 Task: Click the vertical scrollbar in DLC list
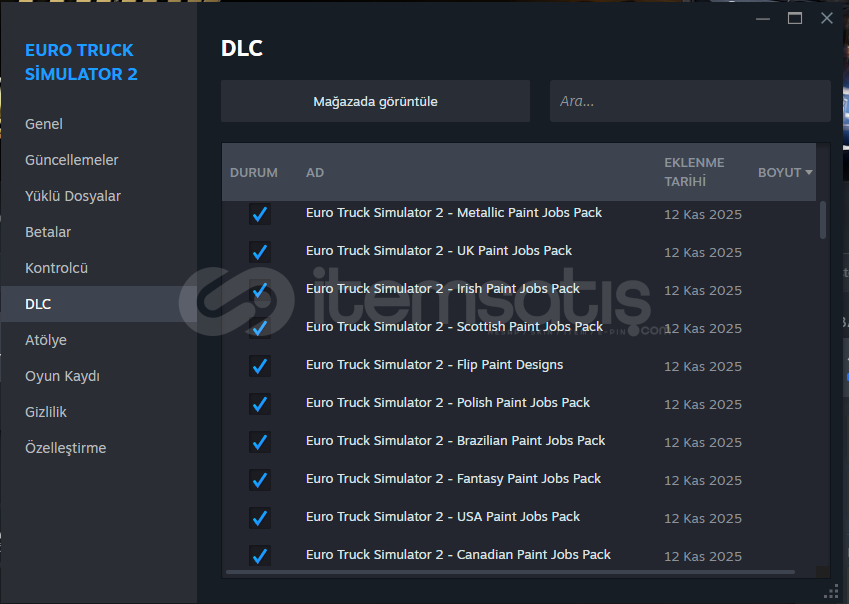823,220
